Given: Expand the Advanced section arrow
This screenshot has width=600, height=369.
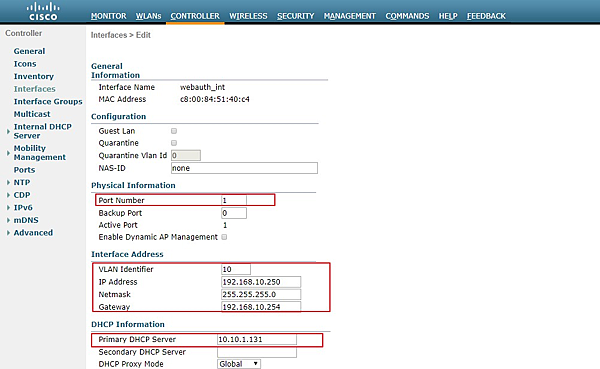Looking at the screenshot, I should (x=8, y=233).
